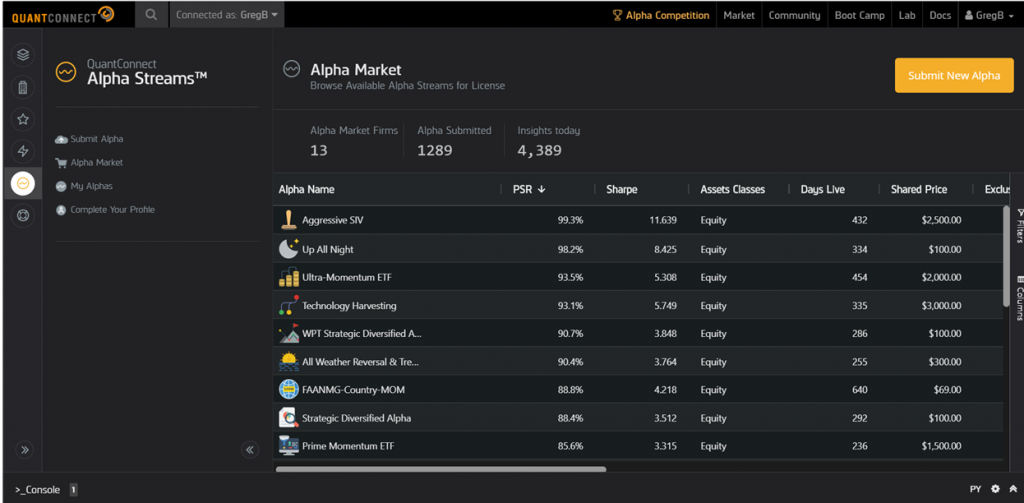
Task: Open the Alpha Competition menu item
Action: coord(661,15)
